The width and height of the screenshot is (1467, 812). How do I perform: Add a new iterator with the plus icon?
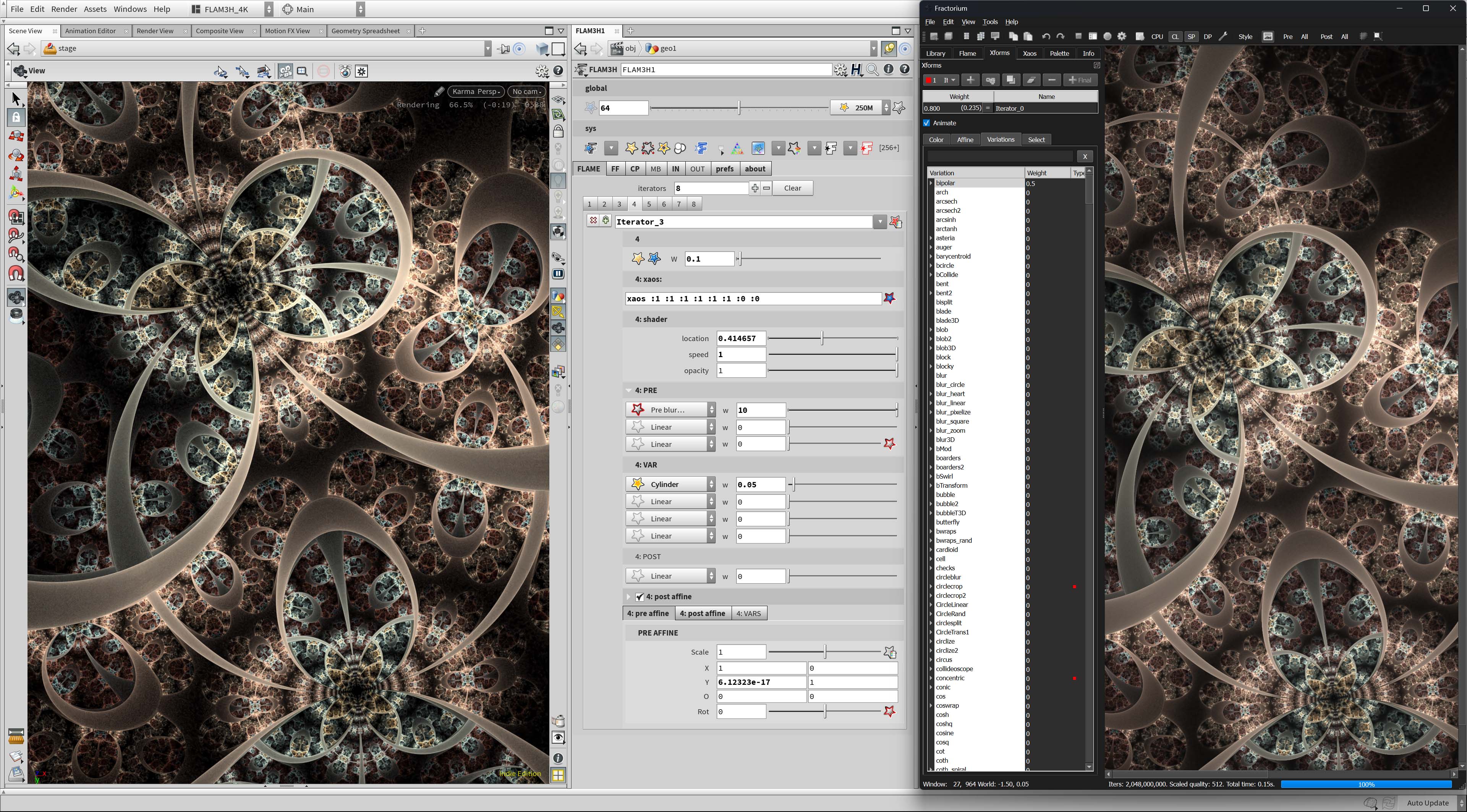970,80
